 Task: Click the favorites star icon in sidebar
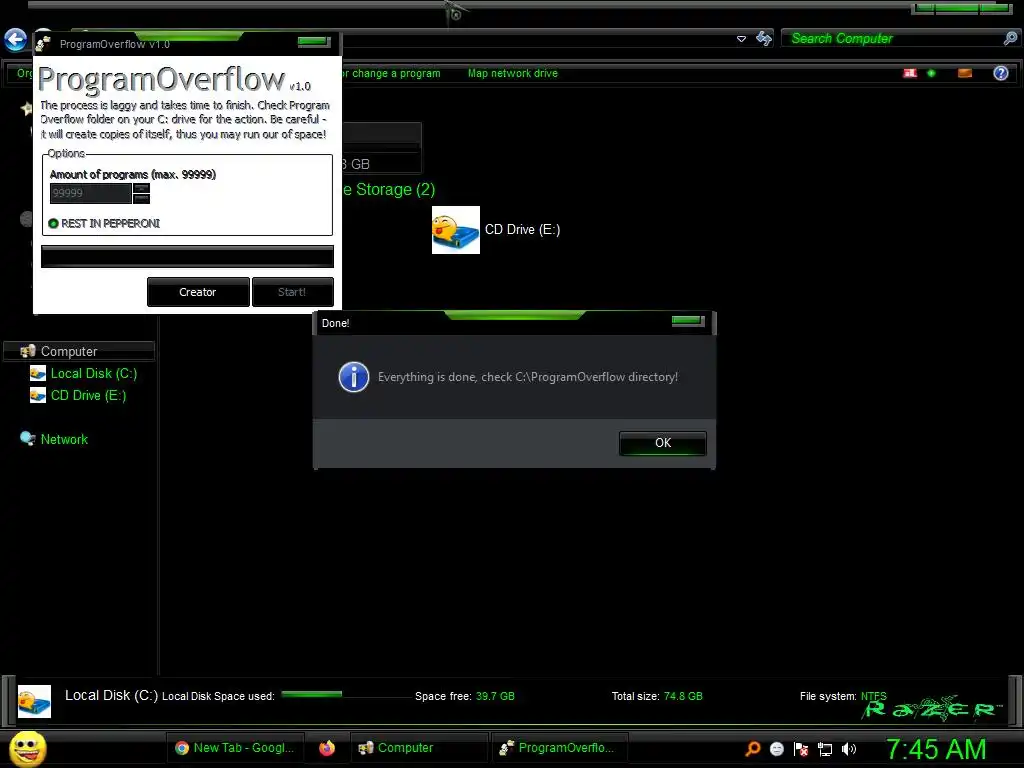[x=26, y=108]
